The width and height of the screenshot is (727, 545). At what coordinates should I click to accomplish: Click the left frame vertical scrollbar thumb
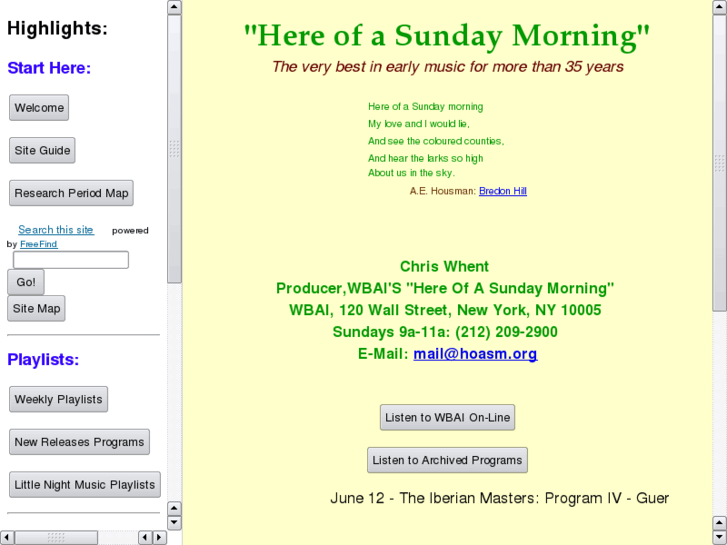tap(174, 148)
